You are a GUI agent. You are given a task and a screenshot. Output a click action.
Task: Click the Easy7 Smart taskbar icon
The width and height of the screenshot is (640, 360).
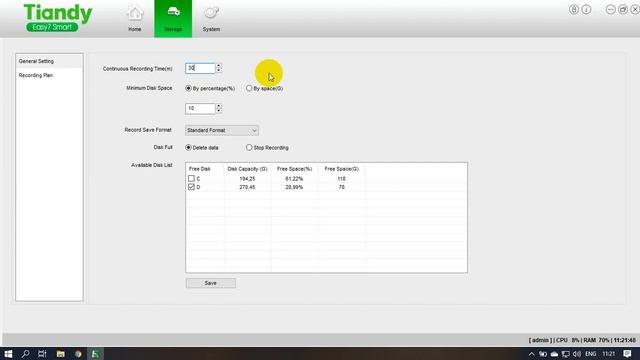click(x=95, y=354)
